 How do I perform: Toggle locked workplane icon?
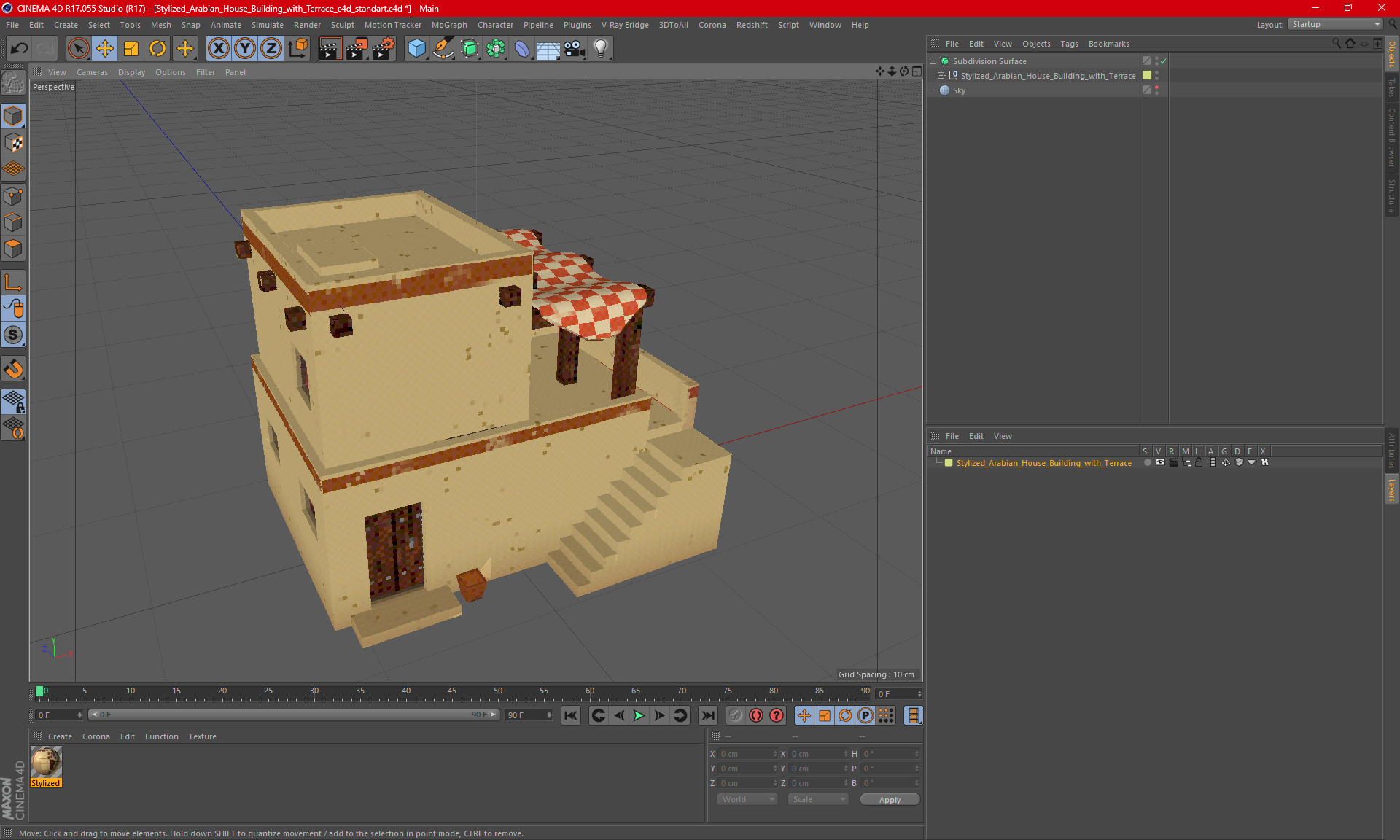pos(13,401)
